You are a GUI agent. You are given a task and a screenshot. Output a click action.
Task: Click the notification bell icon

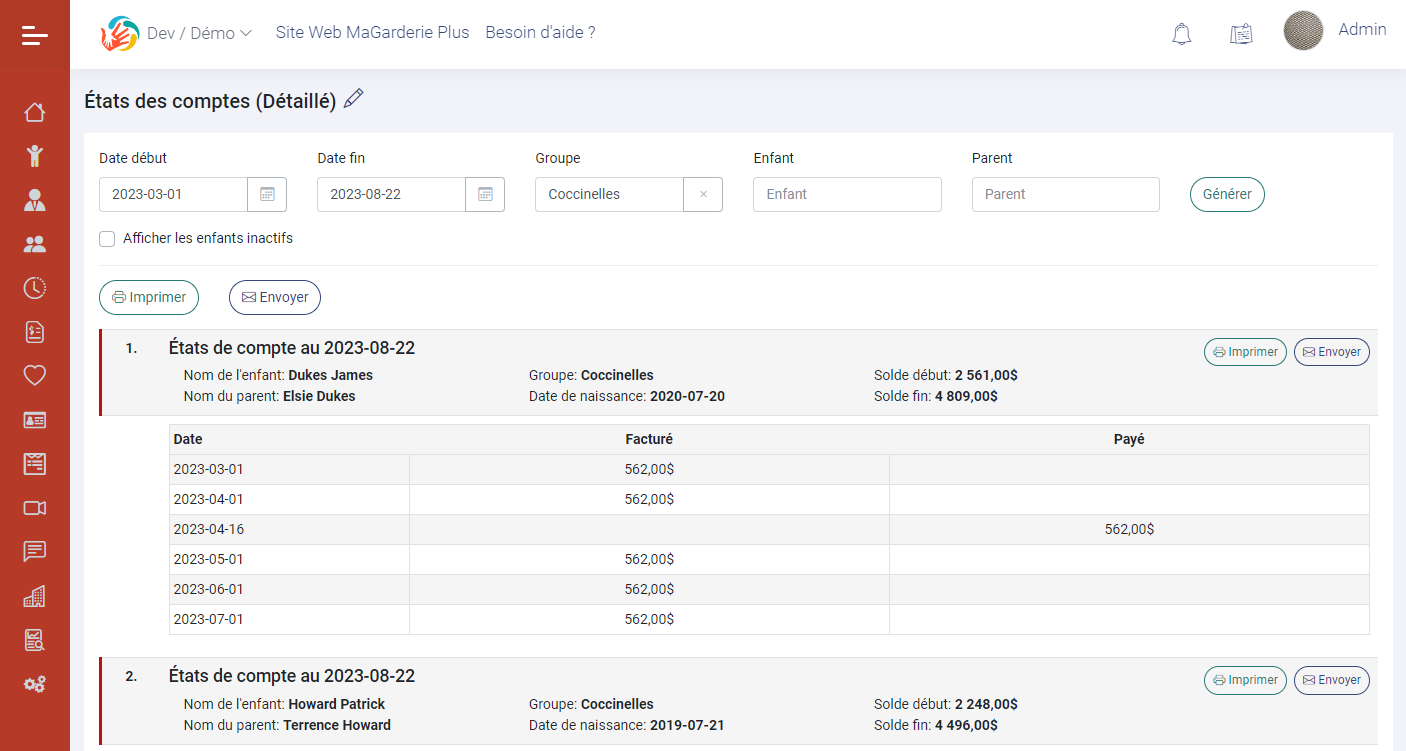point(1181,34)
